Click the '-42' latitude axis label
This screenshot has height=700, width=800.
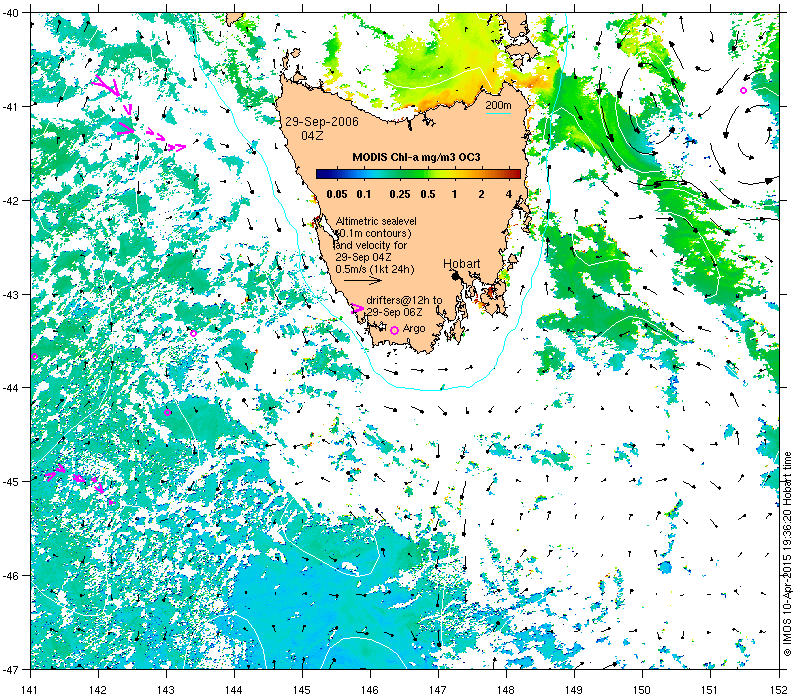pos(11,201)
